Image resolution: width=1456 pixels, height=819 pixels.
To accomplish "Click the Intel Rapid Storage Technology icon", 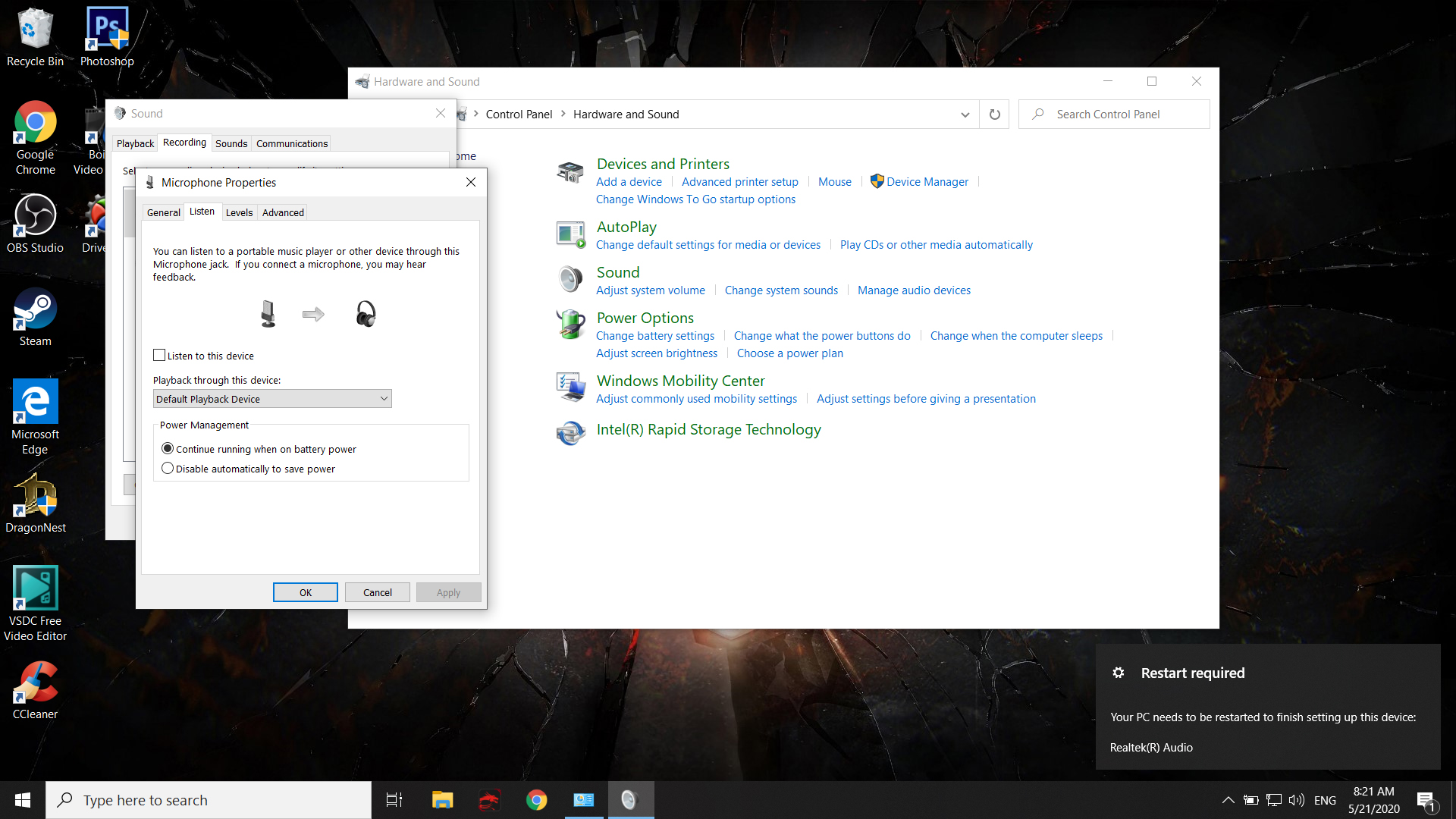I will pyautogui.click(x=570, y=432).
